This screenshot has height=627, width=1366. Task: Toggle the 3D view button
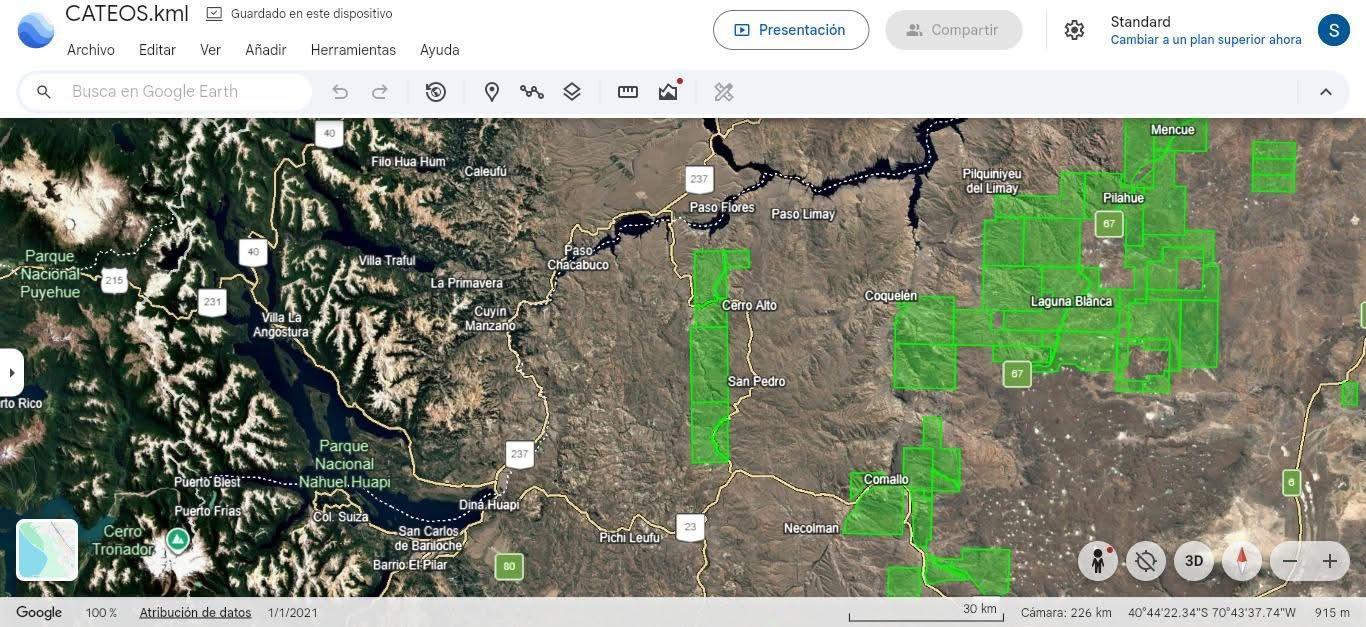(x=1194, y=561)
